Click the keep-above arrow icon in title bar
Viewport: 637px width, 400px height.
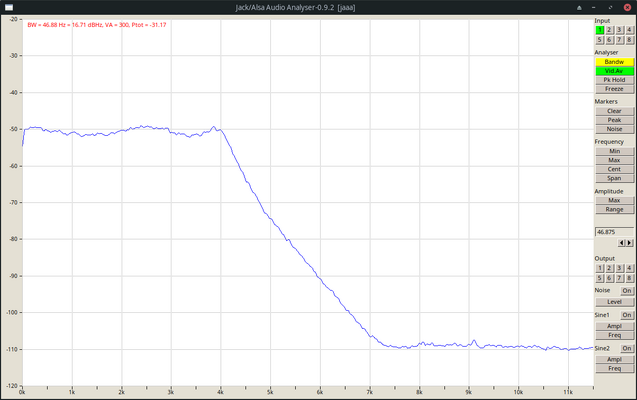579,8
